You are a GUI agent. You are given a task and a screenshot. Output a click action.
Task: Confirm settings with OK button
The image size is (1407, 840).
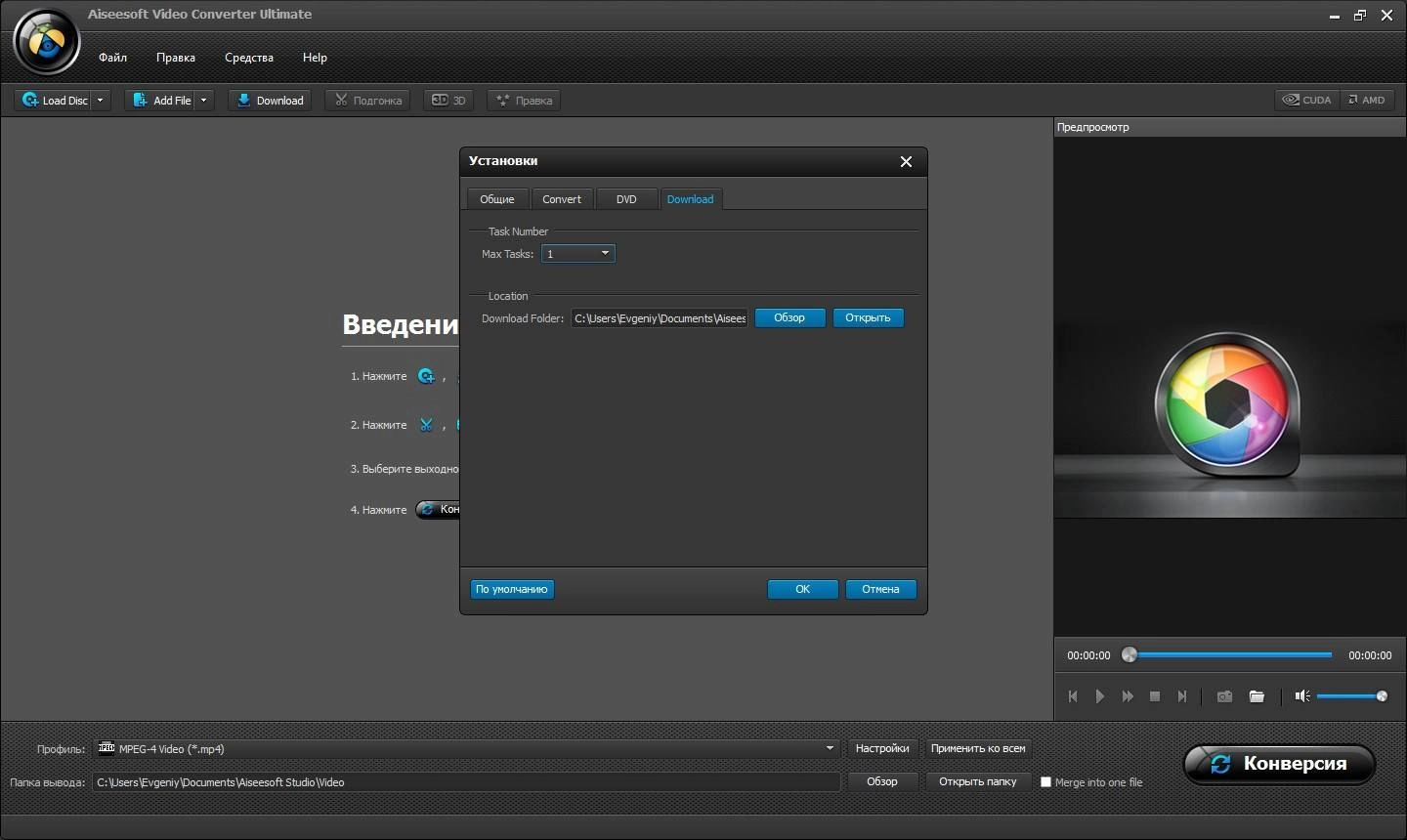click(802, 589)
